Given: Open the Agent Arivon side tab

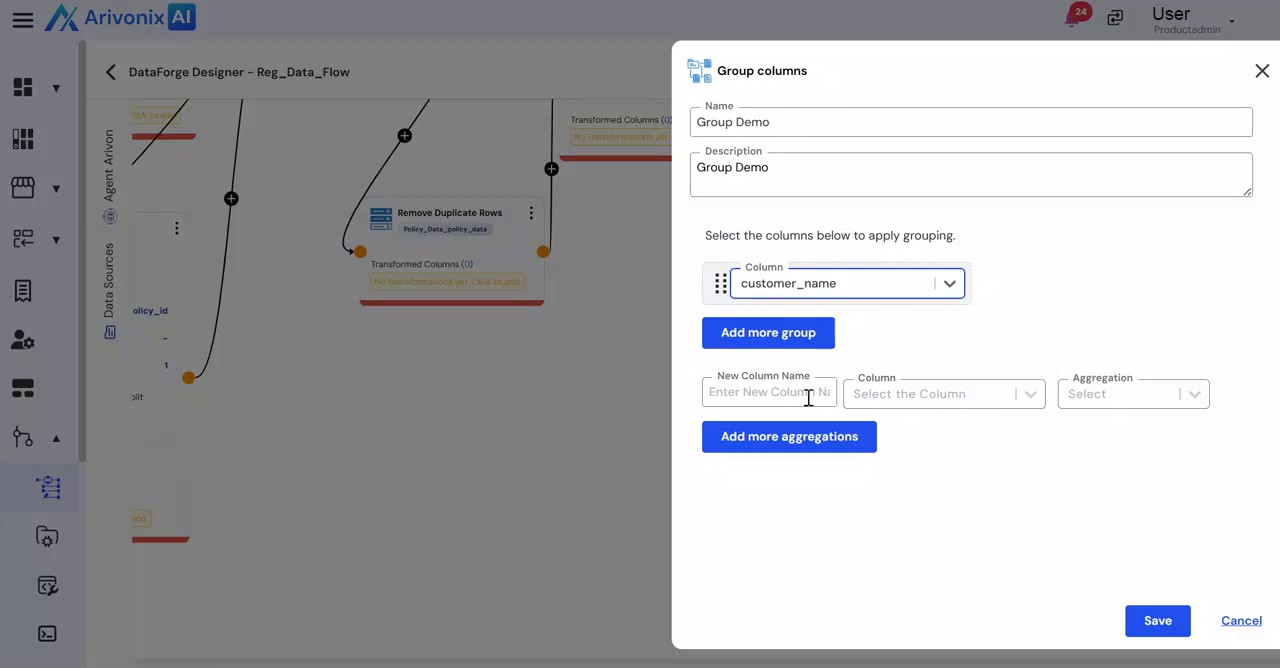Looking at the screenshot, I should pyautogui.click(x=110, y=165).
